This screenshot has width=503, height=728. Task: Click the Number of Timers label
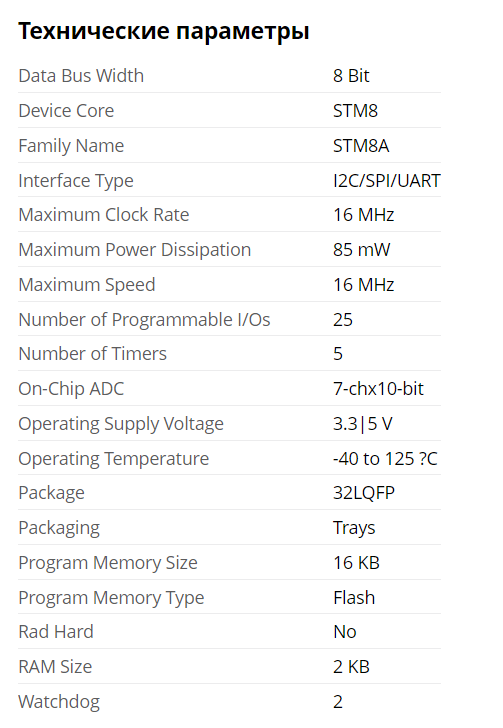92,354
